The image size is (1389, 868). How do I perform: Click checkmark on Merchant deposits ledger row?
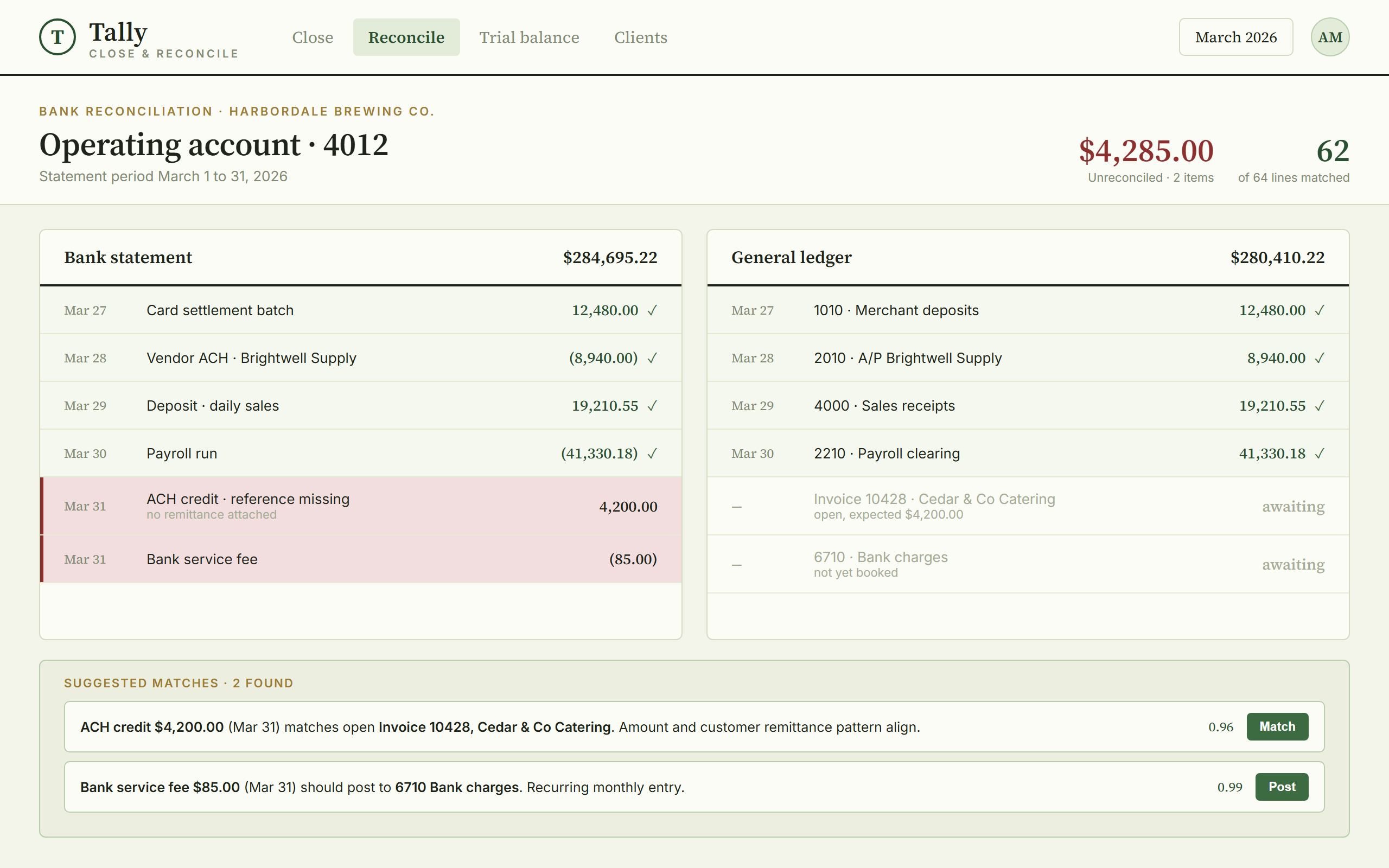[1320, 310]
